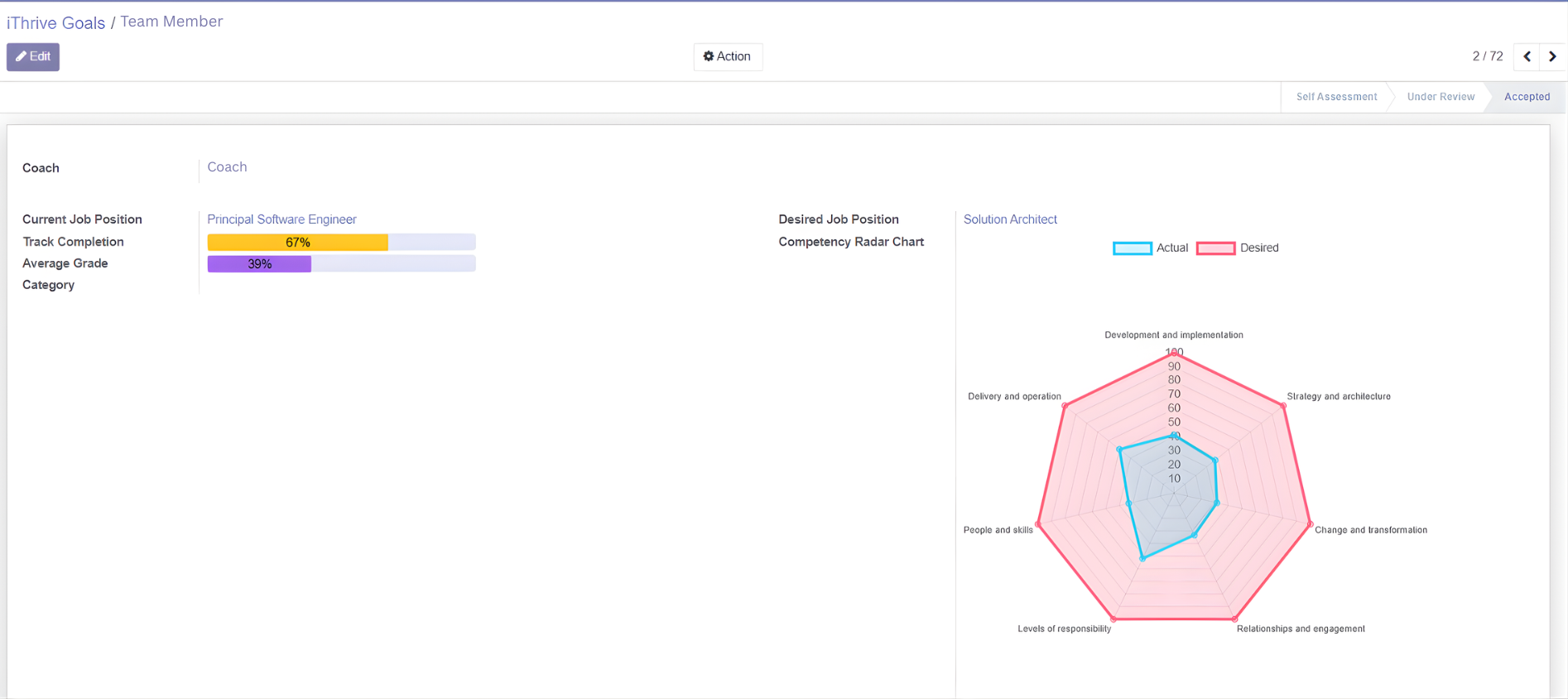Open Solution Architect desired position
The height and width of the screenshot is (699, 1568).
[x=1009, y=219]
